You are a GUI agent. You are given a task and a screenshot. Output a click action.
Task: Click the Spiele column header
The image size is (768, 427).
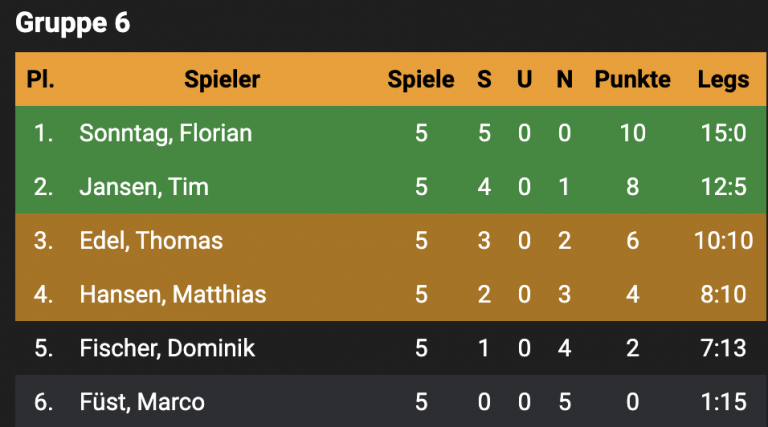[x=421, y=80]
